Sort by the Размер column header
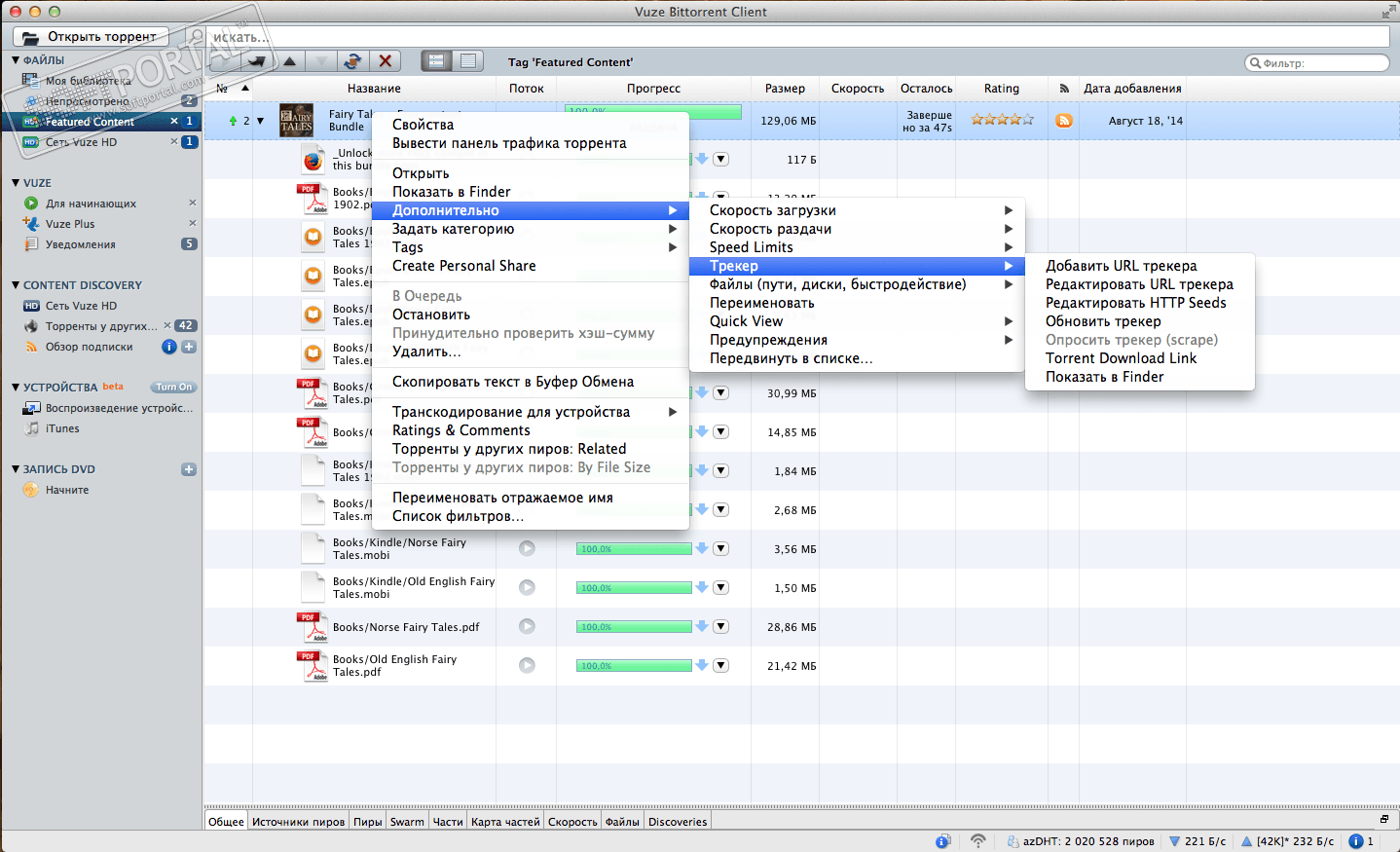1400x852 pixels. click(785, 89)
